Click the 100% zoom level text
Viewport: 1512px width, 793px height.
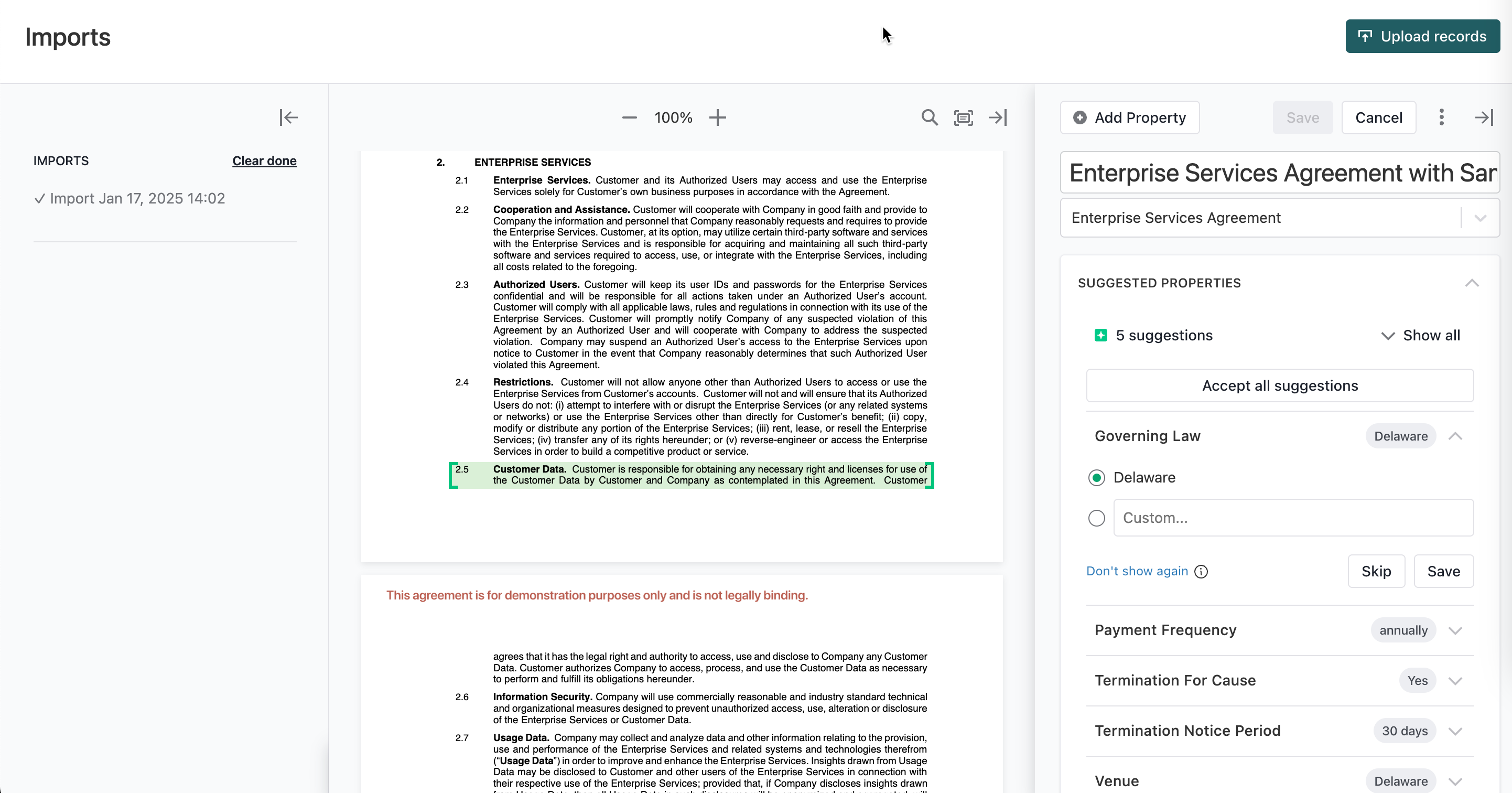tap(673, 117)
